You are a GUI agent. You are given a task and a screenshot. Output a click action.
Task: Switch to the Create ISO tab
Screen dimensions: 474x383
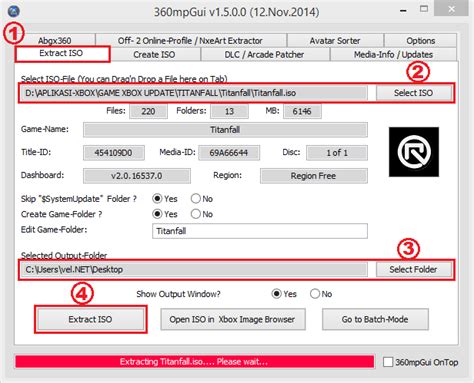tap(154, 54)
